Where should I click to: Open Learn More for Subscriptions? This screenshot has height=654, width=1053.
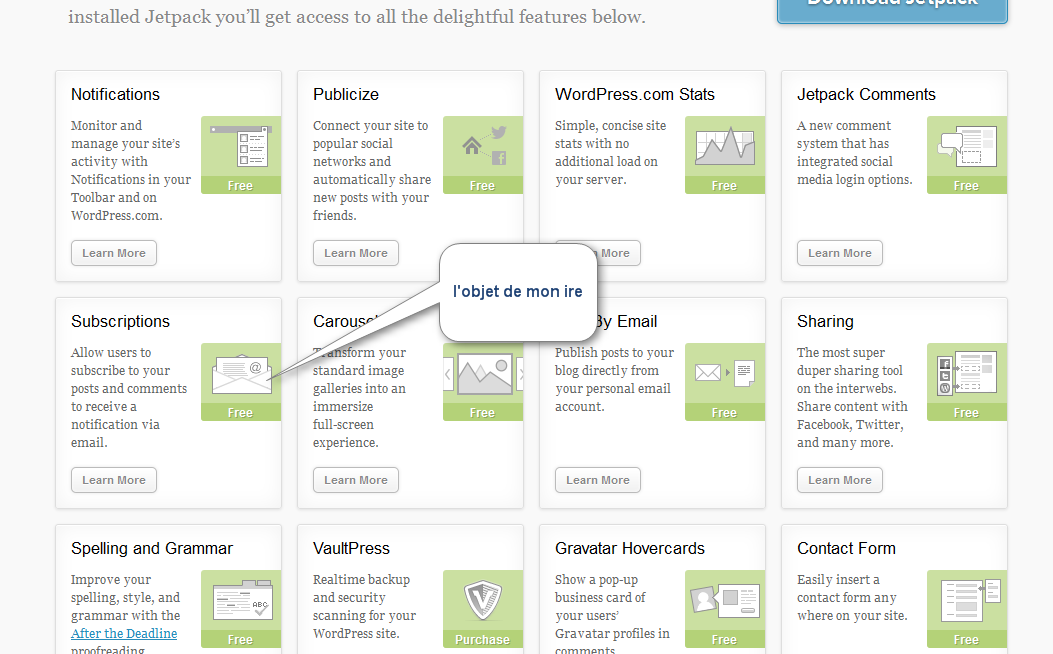click(x=114, y=480)
